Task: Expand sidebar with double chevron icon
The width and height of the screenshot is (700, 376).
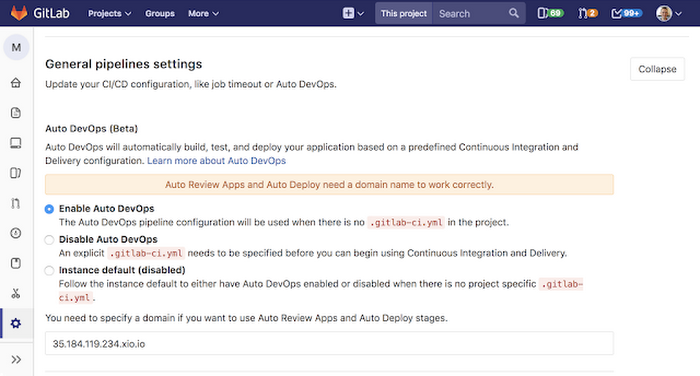Action: click(16, 359)
